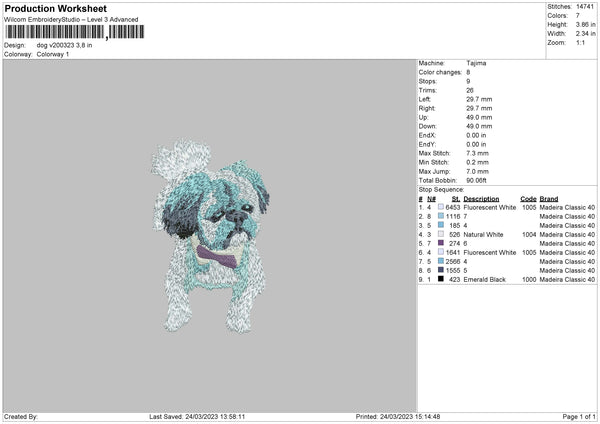Click the Left value 29.7 mm
This screenshot has height=424, width=600.
pos(479,99)
